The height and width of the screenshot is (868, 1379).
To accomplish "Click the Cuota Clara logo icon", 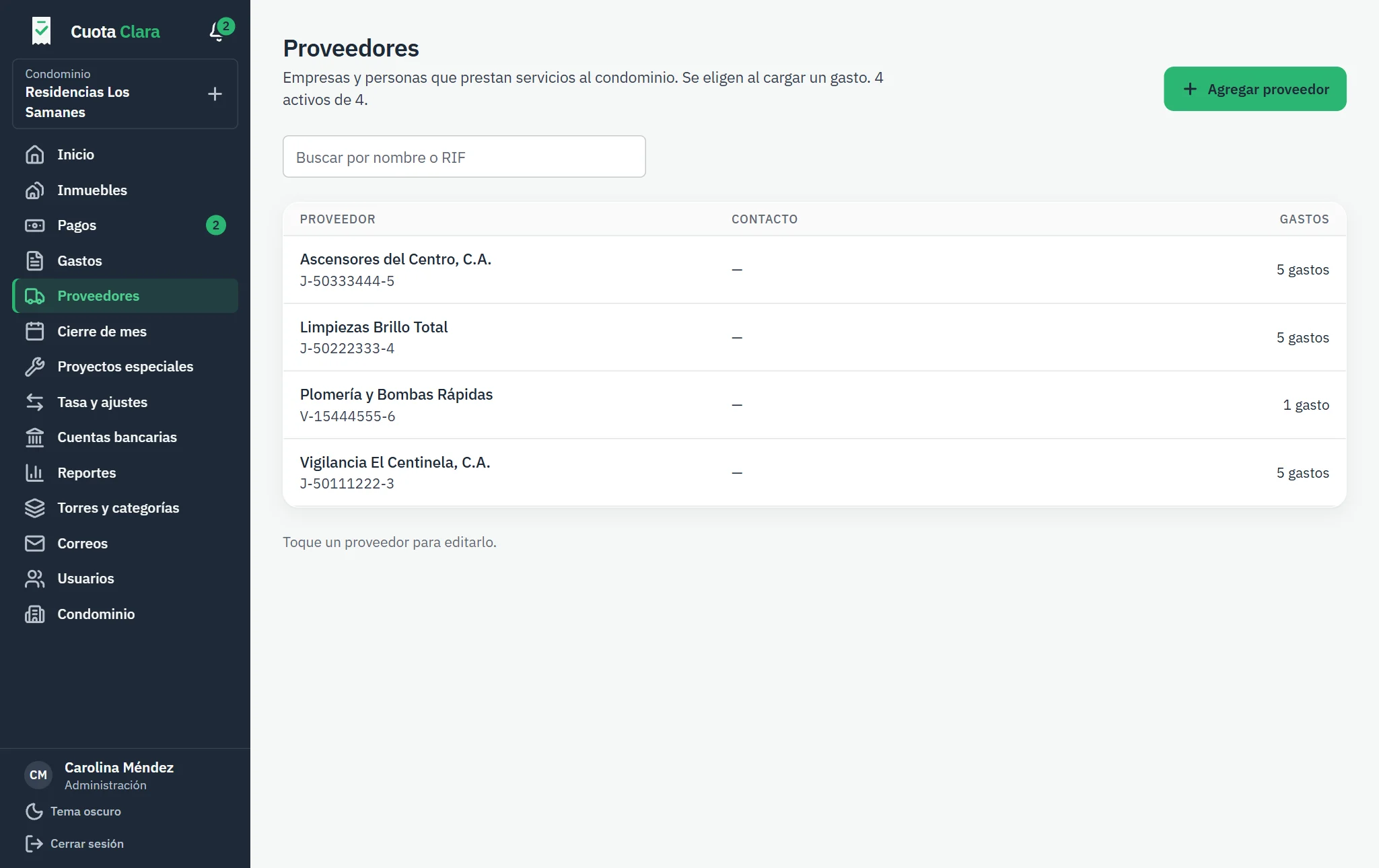I will (41, 31).
